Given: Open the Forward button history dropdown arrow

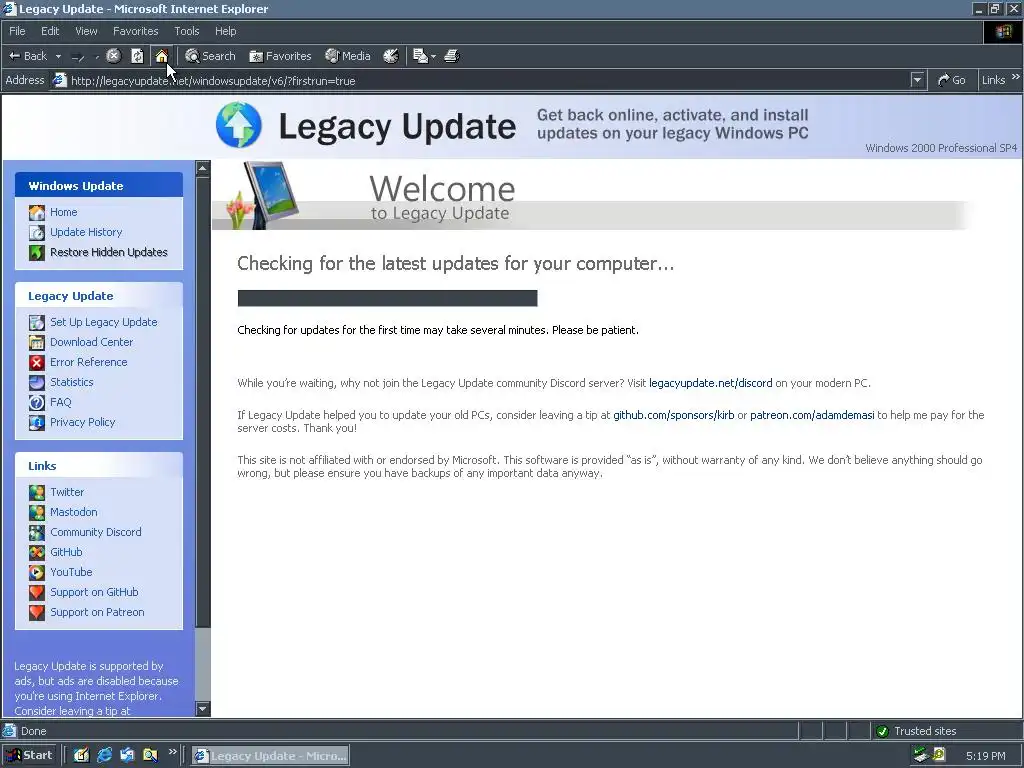Looking at the screenshot, I should click(97, 56).
